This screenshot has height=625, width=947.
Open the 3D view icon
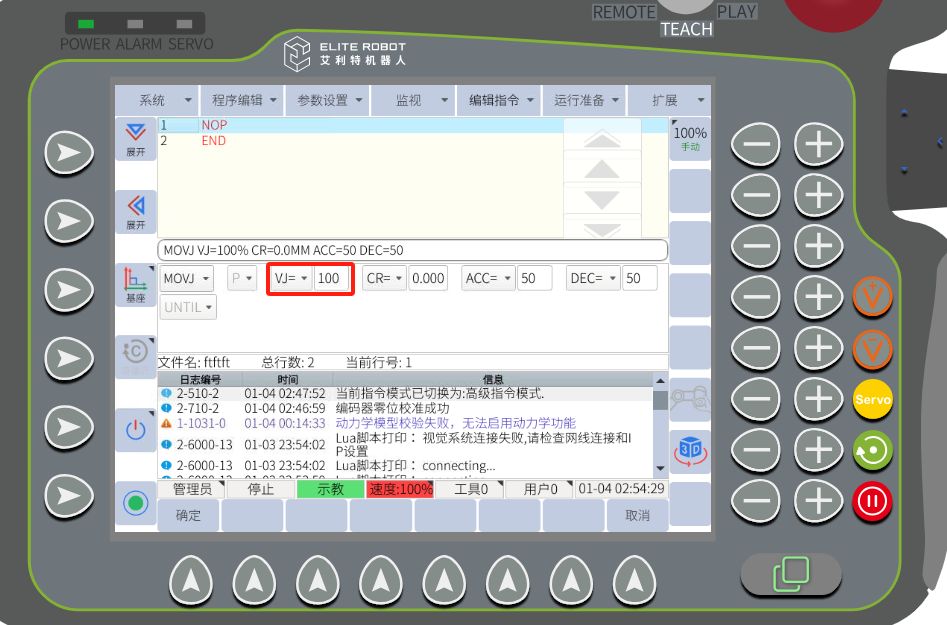point(689,449)
